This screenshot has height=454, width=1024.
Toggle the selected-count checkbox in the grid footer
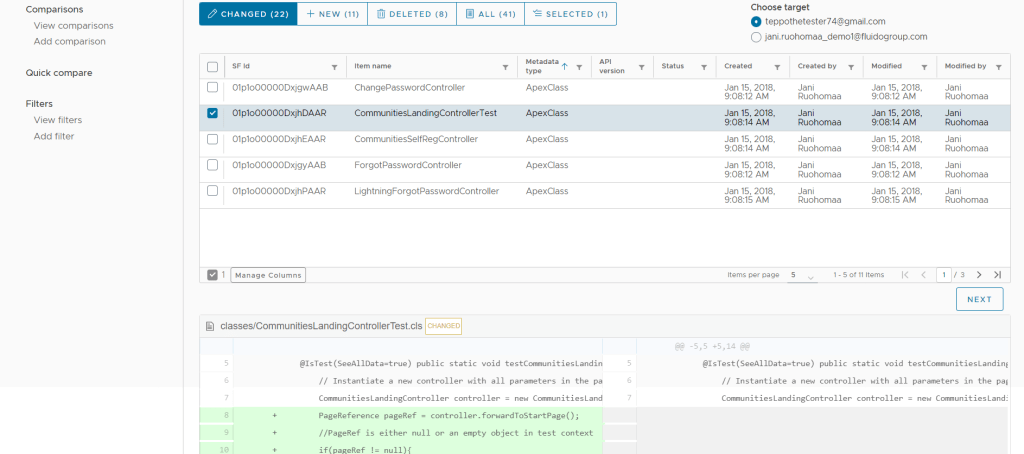pyautogui.click(x=212, y=275)
